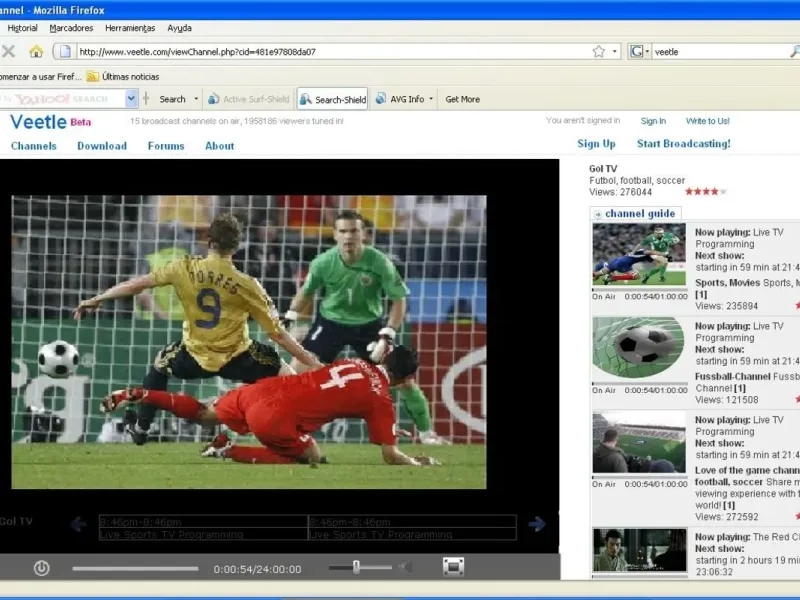The width and height of the screenshot is (800, 600).
Task: Open the search engine selector dropdown
Action: tap(640, 51)
